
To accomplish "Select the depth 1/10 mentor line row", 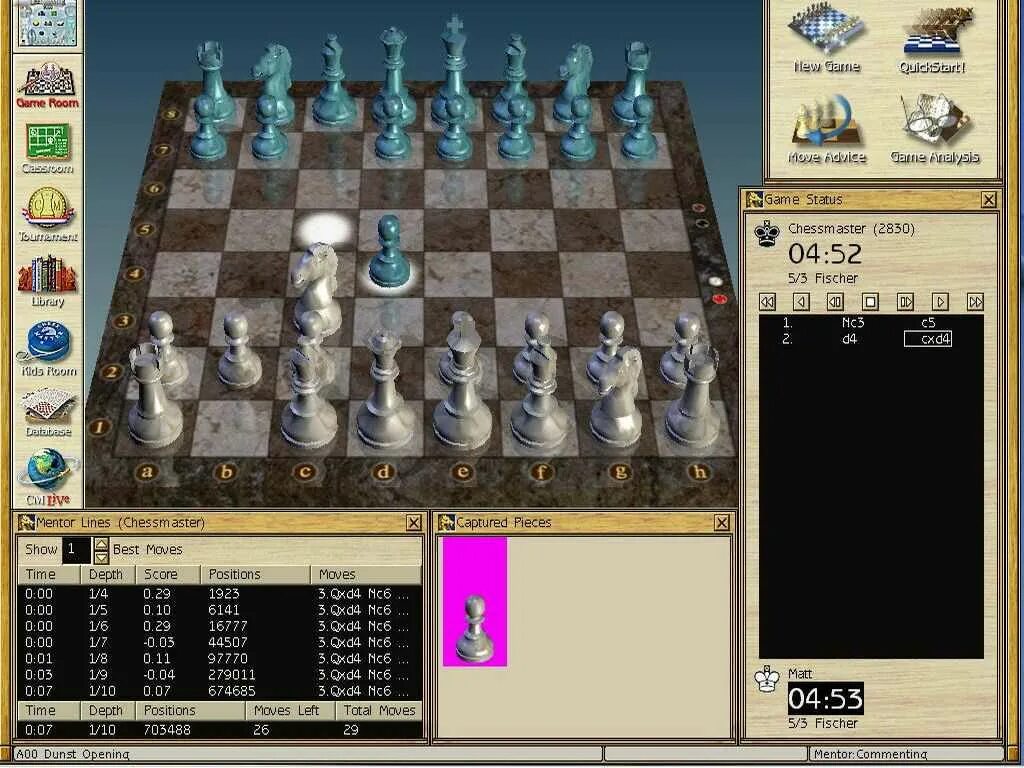I will pos(219,692).
